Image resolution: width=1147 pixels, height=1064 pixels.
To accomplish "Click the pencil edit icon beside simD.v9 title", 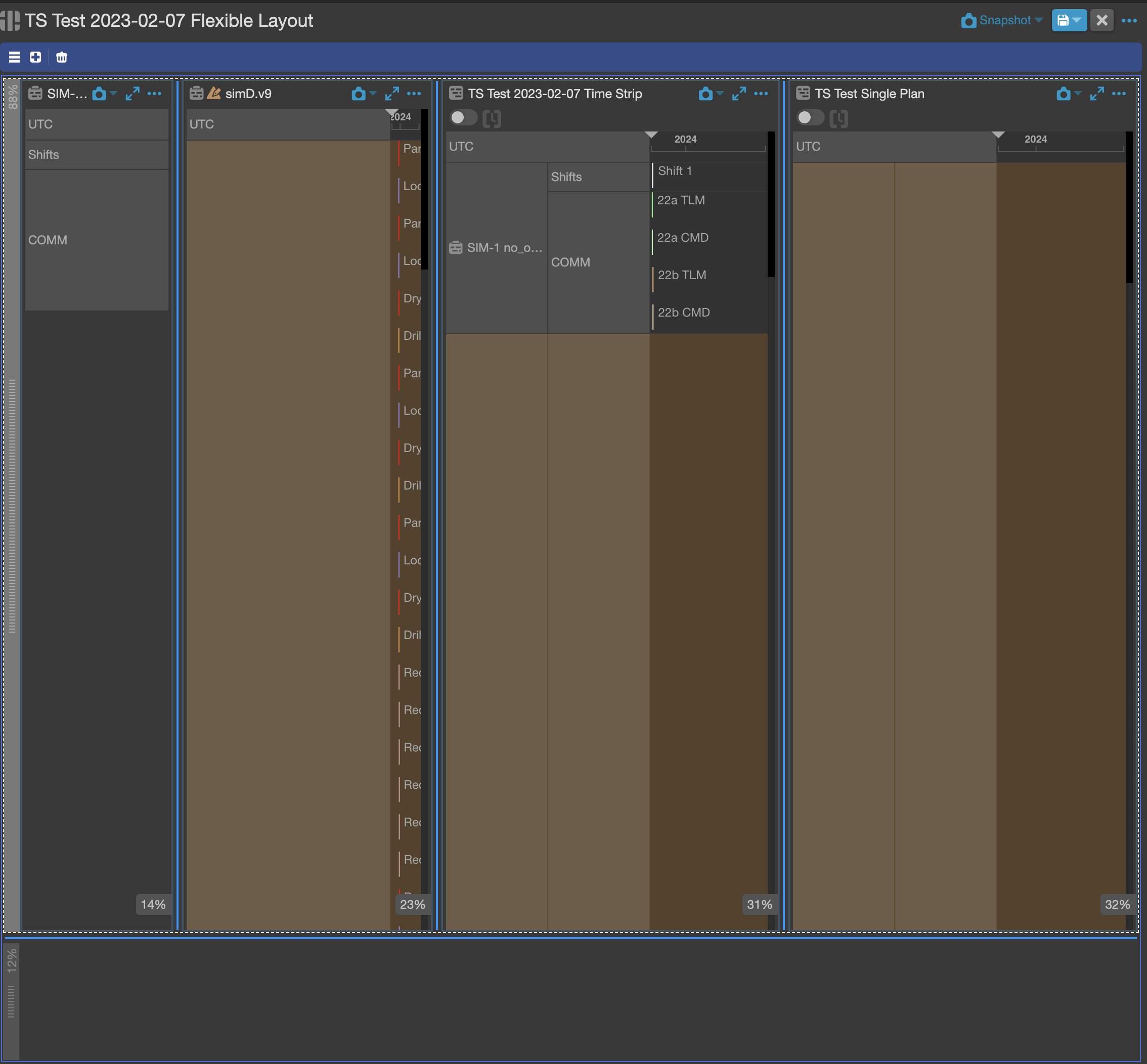I will [213, 93].
